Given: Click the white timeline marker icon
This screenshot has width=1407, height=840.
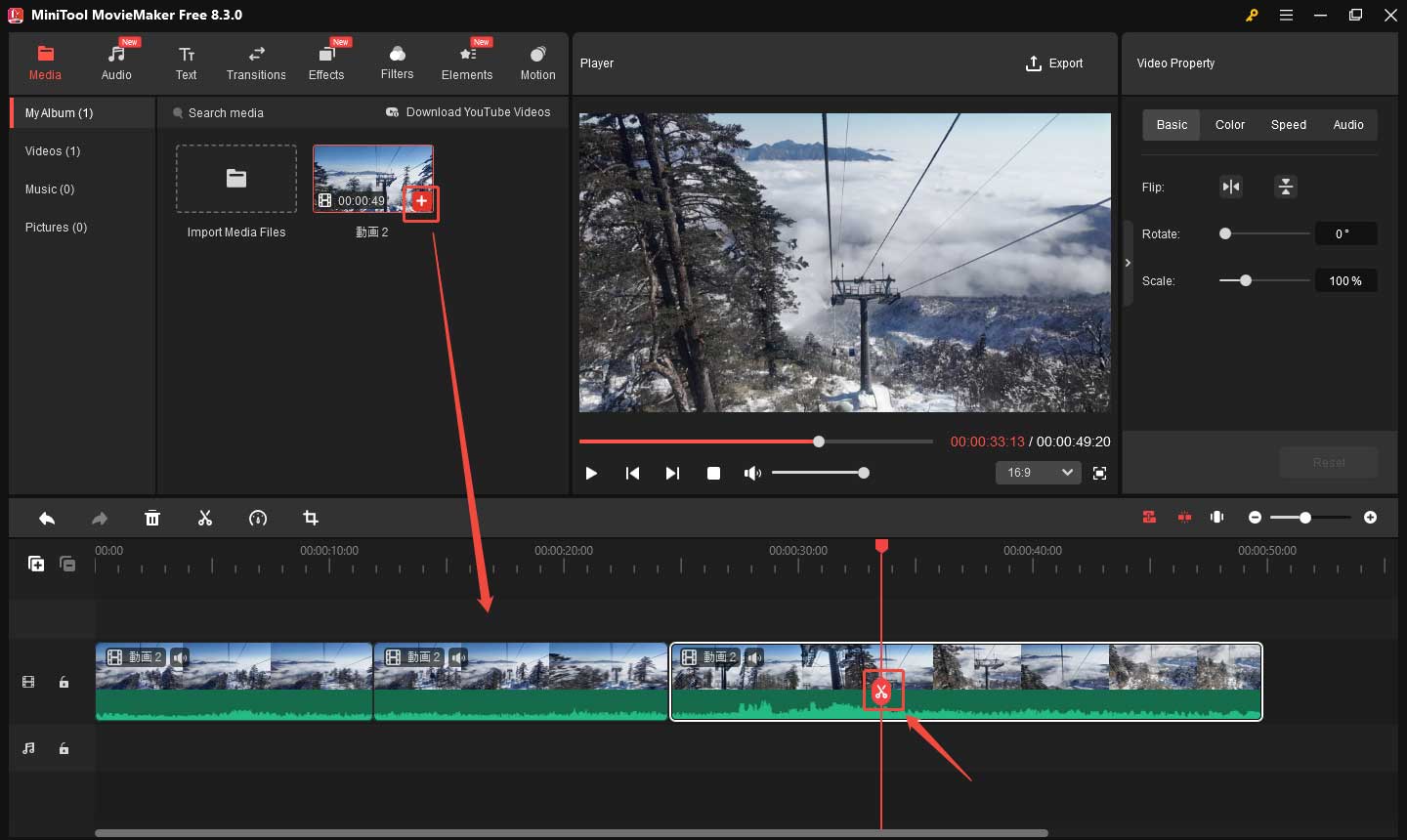Looking at the screenshot, I should point(1217,517).
